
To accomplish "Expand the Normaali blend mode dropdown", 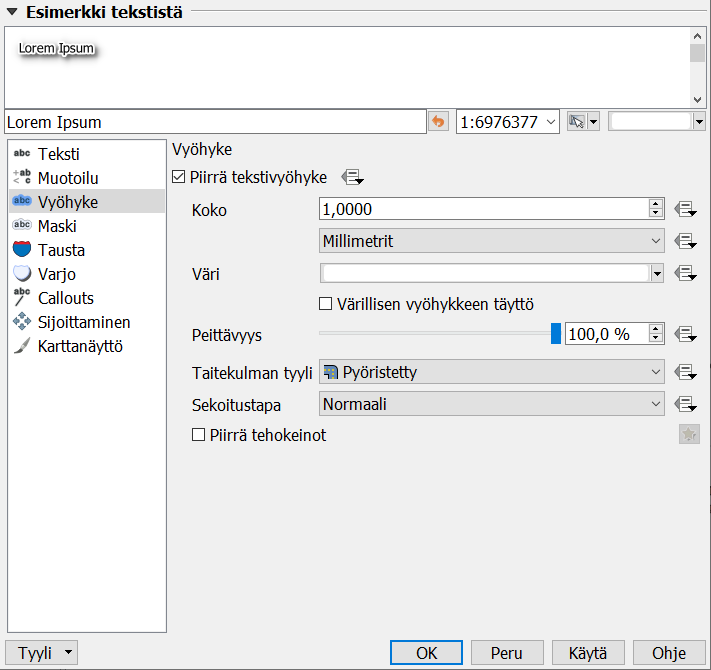I will 491,405.
